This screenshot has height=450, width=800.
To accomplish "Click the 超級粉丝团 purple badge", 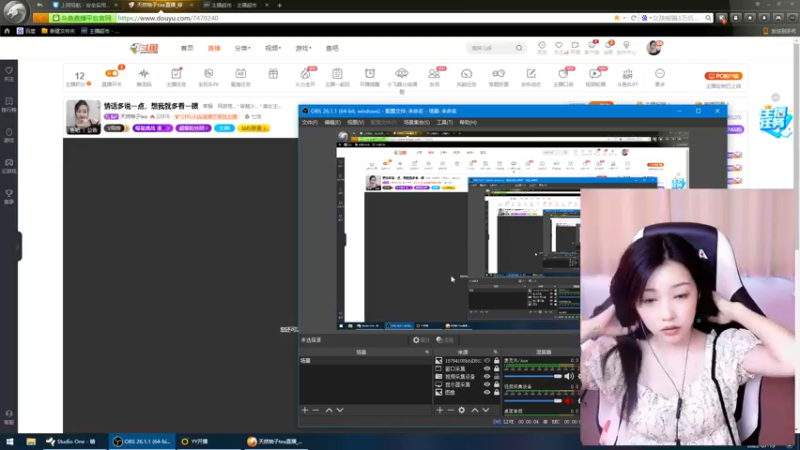I will tap(193, 128).
